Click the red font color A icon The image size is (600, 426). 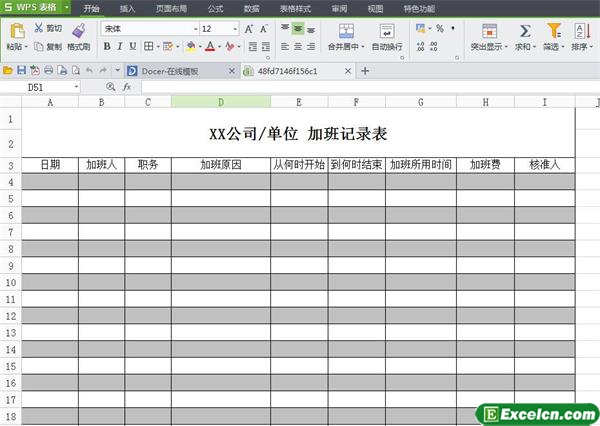pos(210,47)
